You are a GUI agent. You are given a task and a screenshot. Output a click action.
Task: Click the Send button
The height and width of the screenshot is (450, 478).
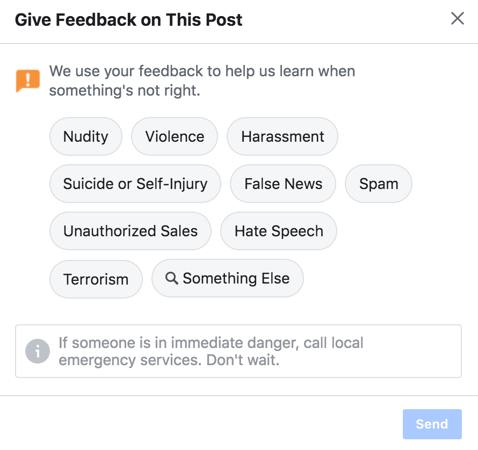[432, 424]
